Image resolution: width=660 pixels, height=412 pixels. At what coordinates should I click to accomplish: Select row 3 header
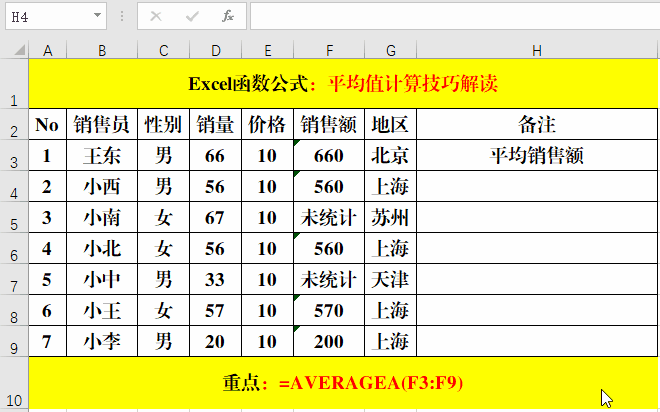point(14,155)
